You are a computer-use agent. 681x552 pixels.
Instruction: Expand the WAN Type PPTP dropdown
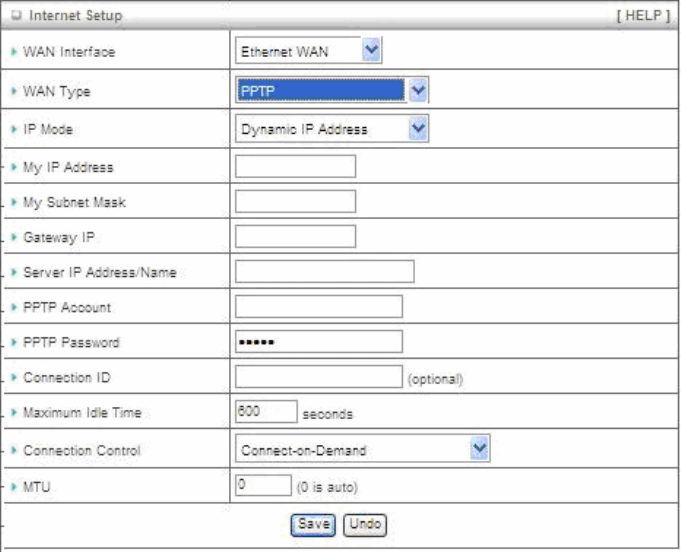tap(332, 90)
